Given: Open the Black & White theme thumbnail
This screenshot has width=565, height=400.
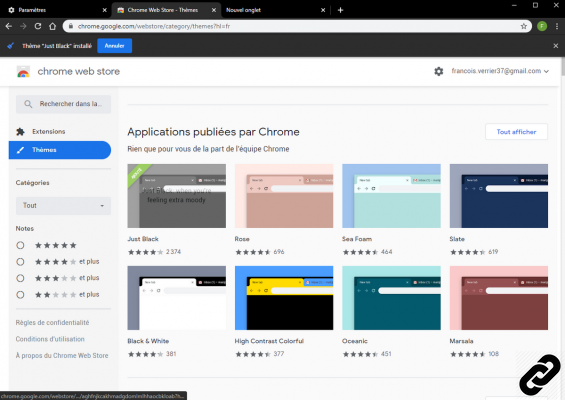Looking at the screenshot, I should tap(177, 298).
